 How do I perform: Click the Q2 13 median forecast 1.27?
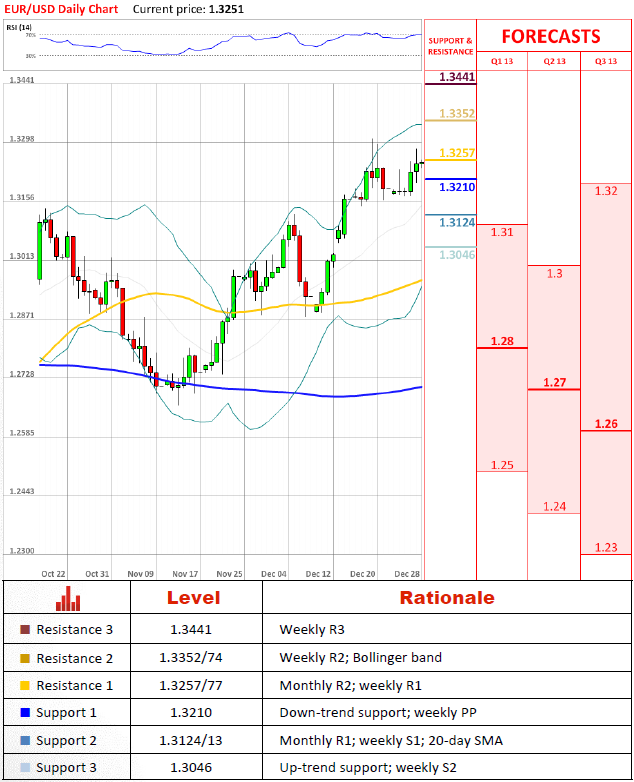point(554,383)
